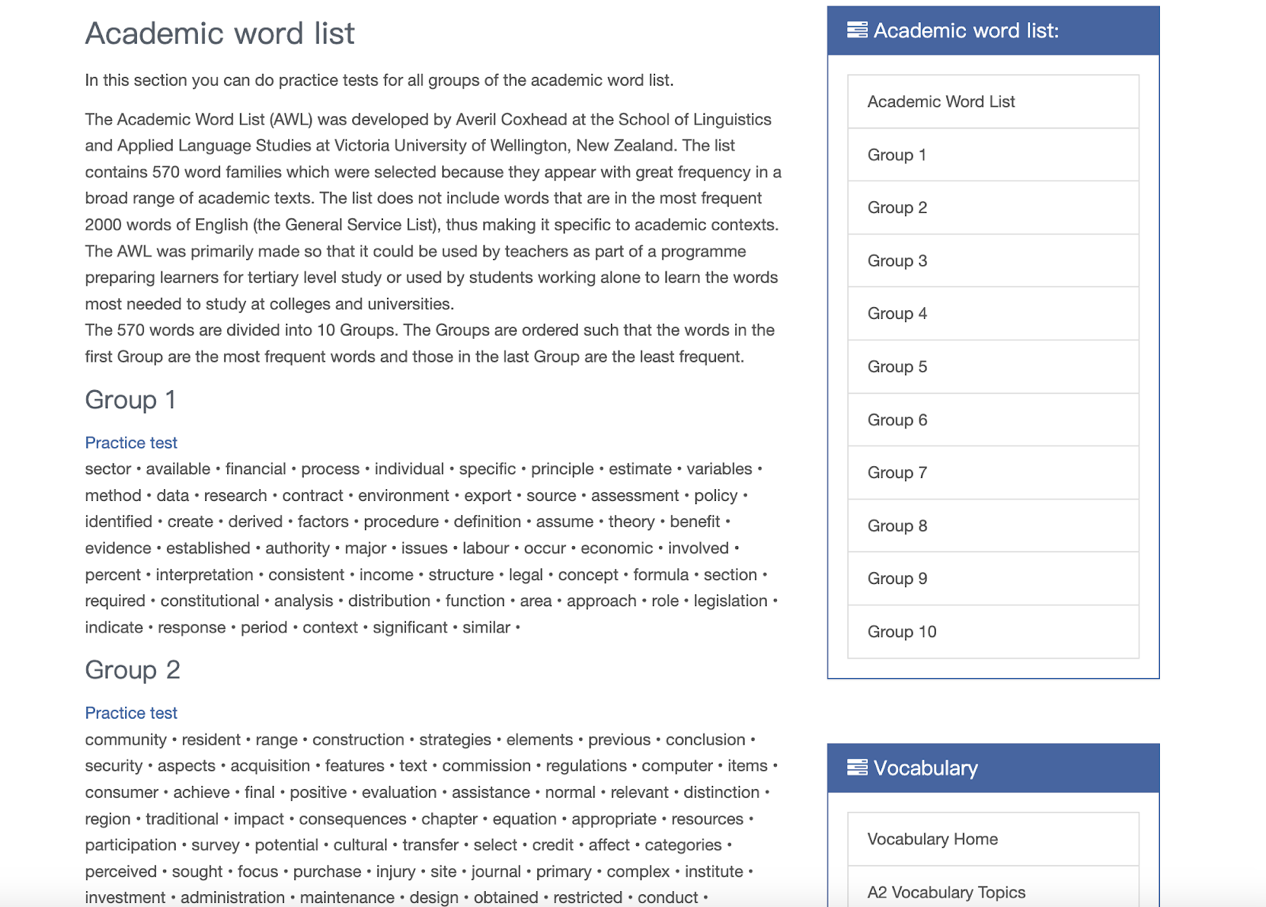
Task: Select A2 Vocabulary Topics item
Action: (x=946, y=891)
